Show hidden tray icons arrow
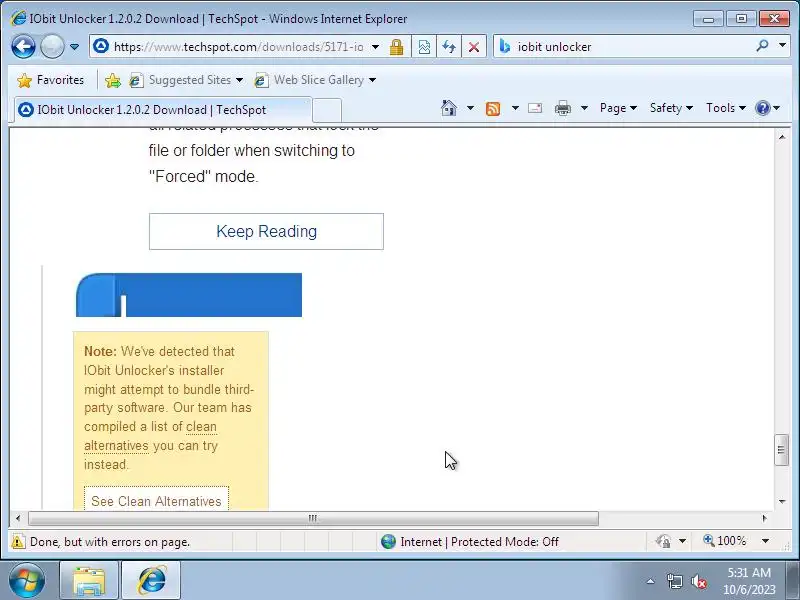Viewport: 800px width, 600px height. (x=651, y=581)
